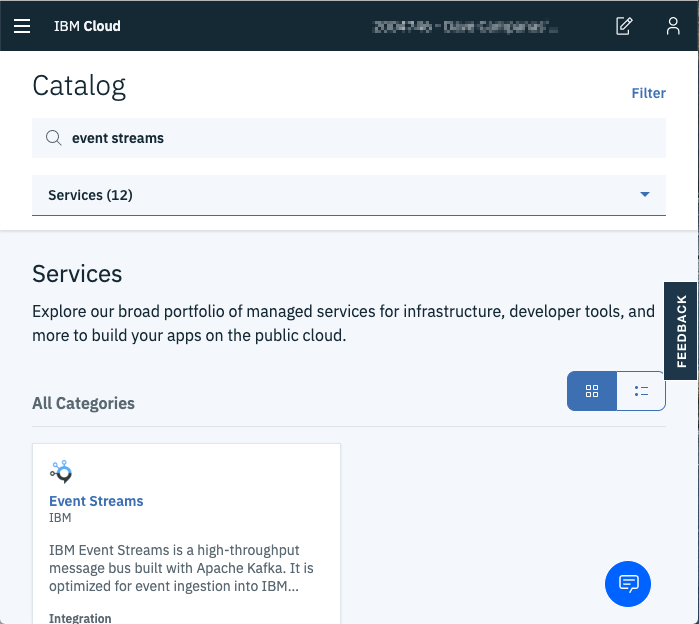Click the Services section heading
This screenshot has width=699, height=624.
(x=77, y=274)
